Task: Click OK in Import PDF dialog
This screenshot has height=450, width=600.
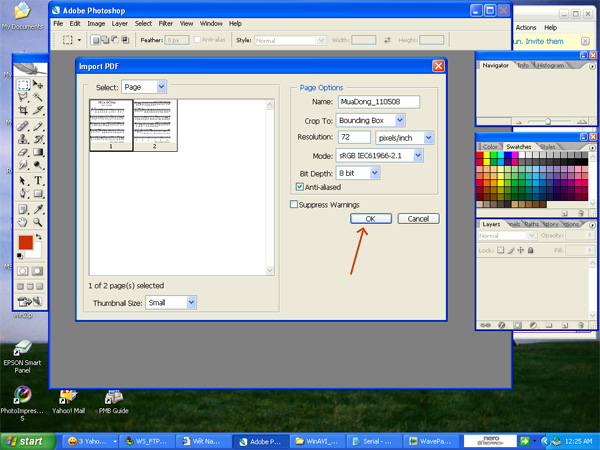Action: point(370,218)
